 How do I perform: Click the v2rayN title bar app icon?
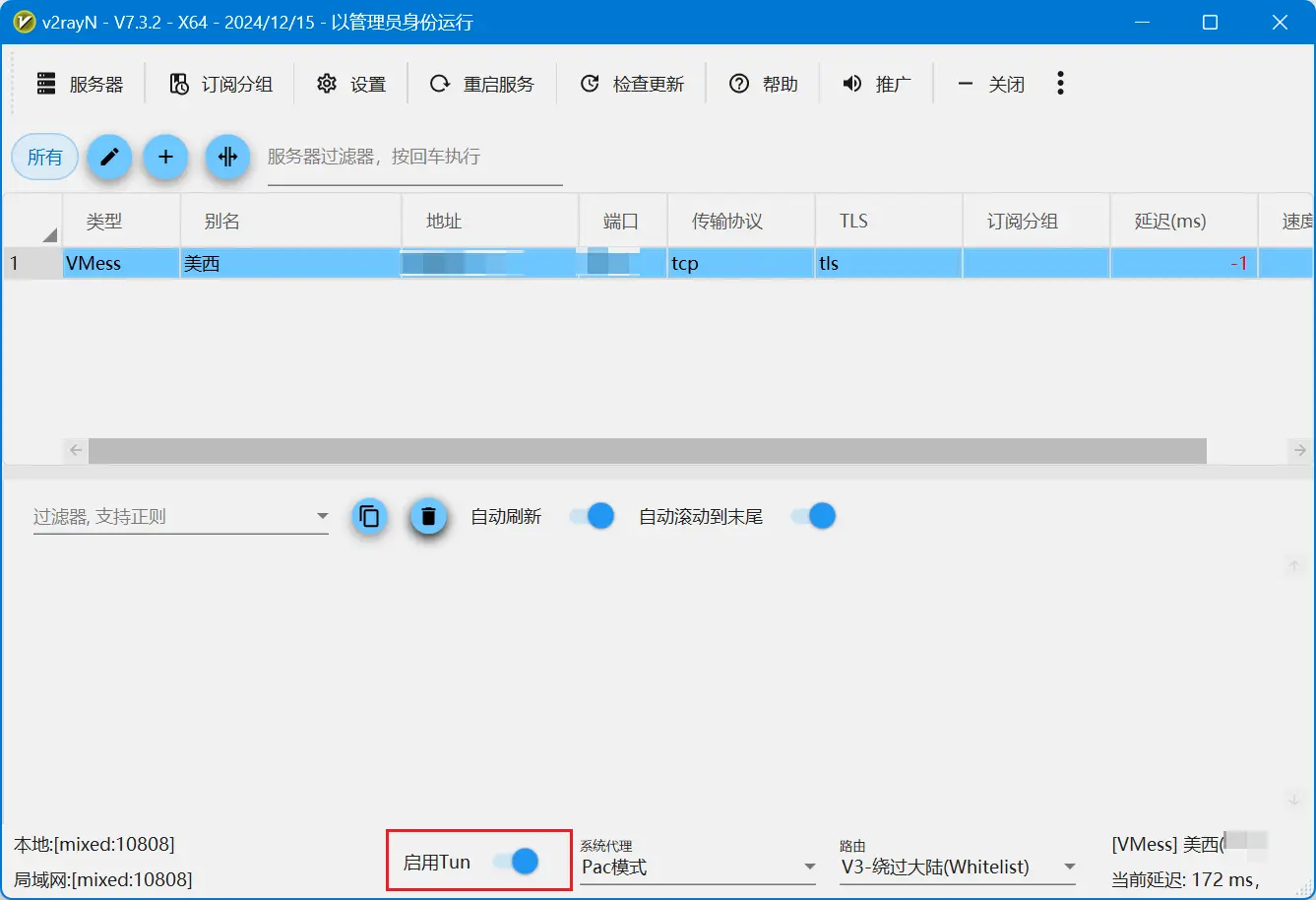[x=25, y=22]
